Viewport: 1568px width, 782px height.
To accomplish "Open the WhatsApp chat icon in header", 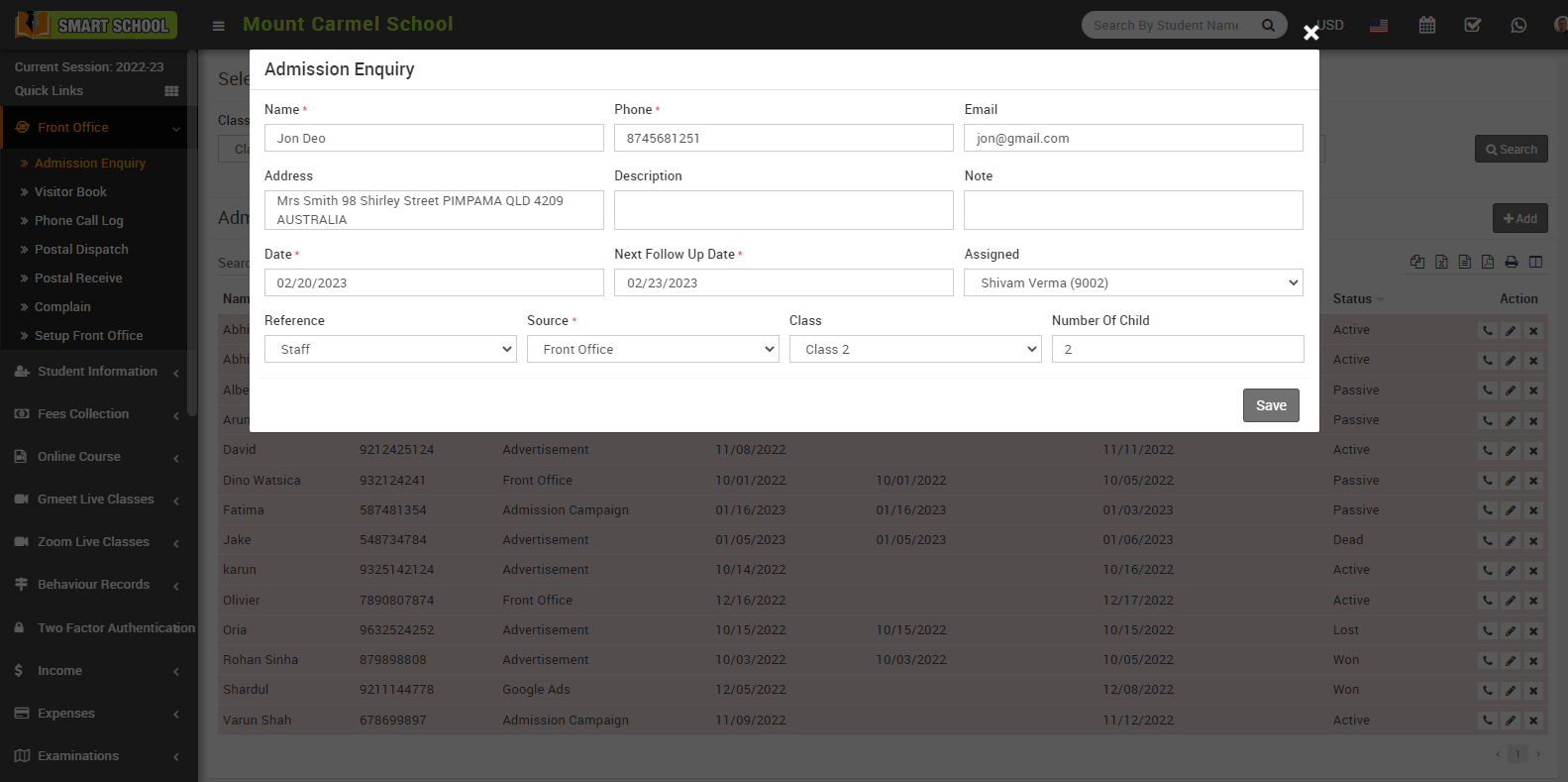I will coord(1518,25).
